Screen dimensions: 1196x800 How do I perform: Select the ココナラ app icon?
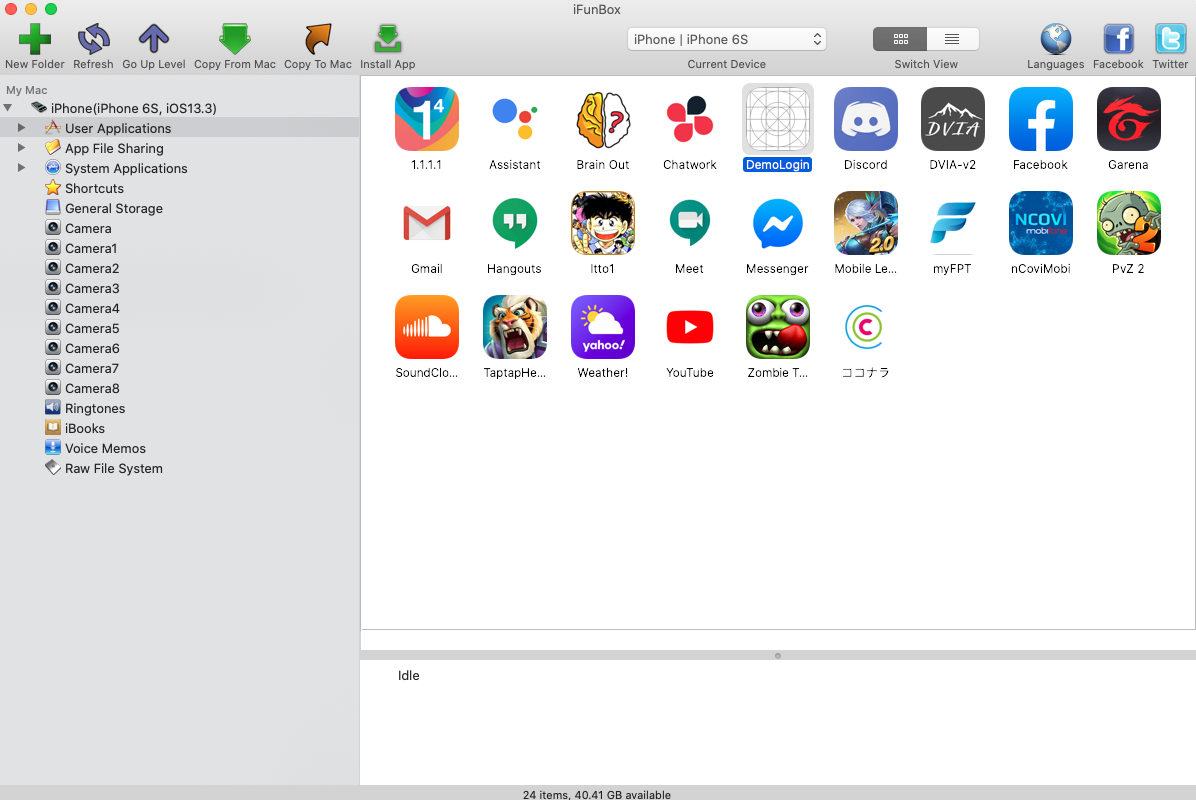pos(865,327)
